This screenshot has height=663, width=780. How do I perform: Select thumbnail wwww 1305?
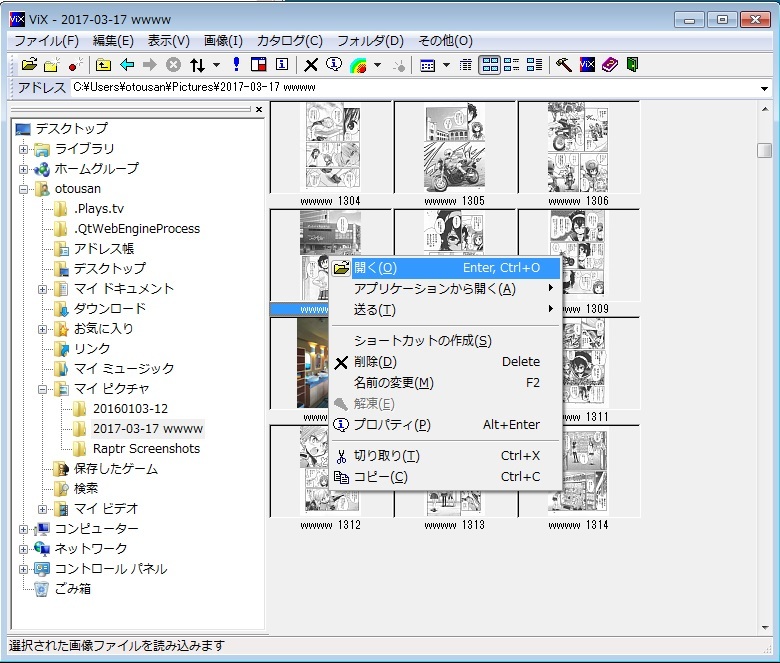point(454,154)
